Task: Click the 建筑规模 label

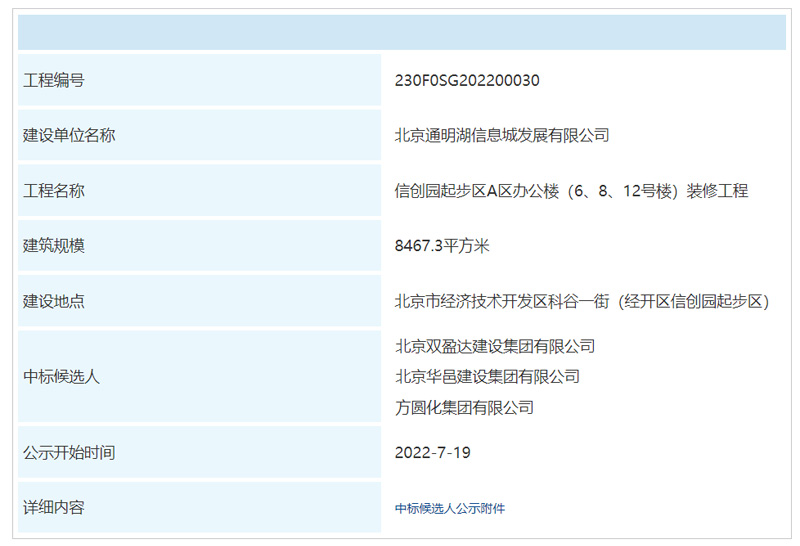Action: pyautogui.click(x=54, y=245)
